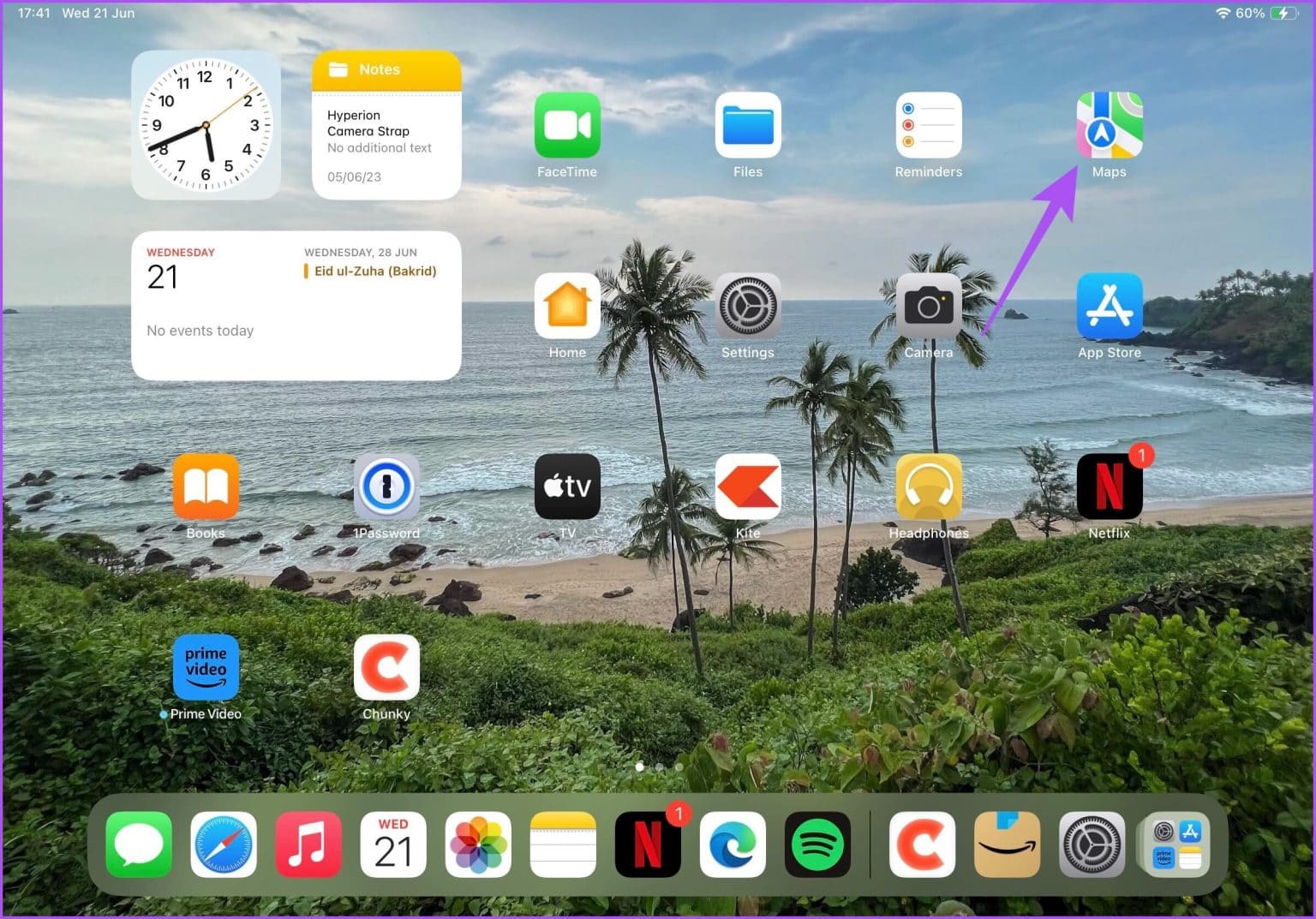Launch Safari from the dock
This screenshot has height=919, width=1316.
(x=224, y=844)
